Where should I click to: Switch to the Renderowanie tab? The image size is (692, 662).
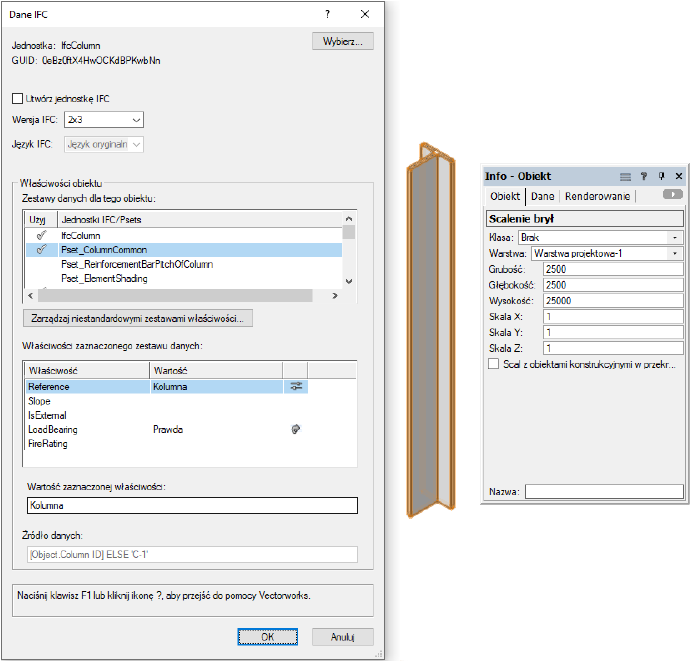click(x=597, y=196)
